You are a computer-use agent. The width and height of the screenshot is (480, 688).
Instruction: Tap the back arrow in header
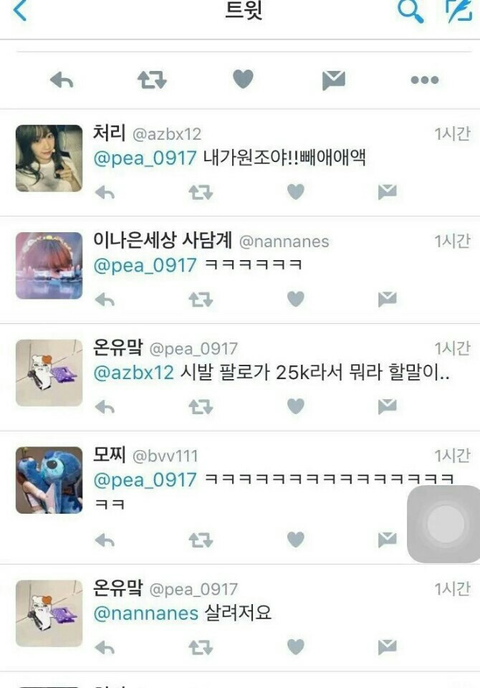coord(20,10)
